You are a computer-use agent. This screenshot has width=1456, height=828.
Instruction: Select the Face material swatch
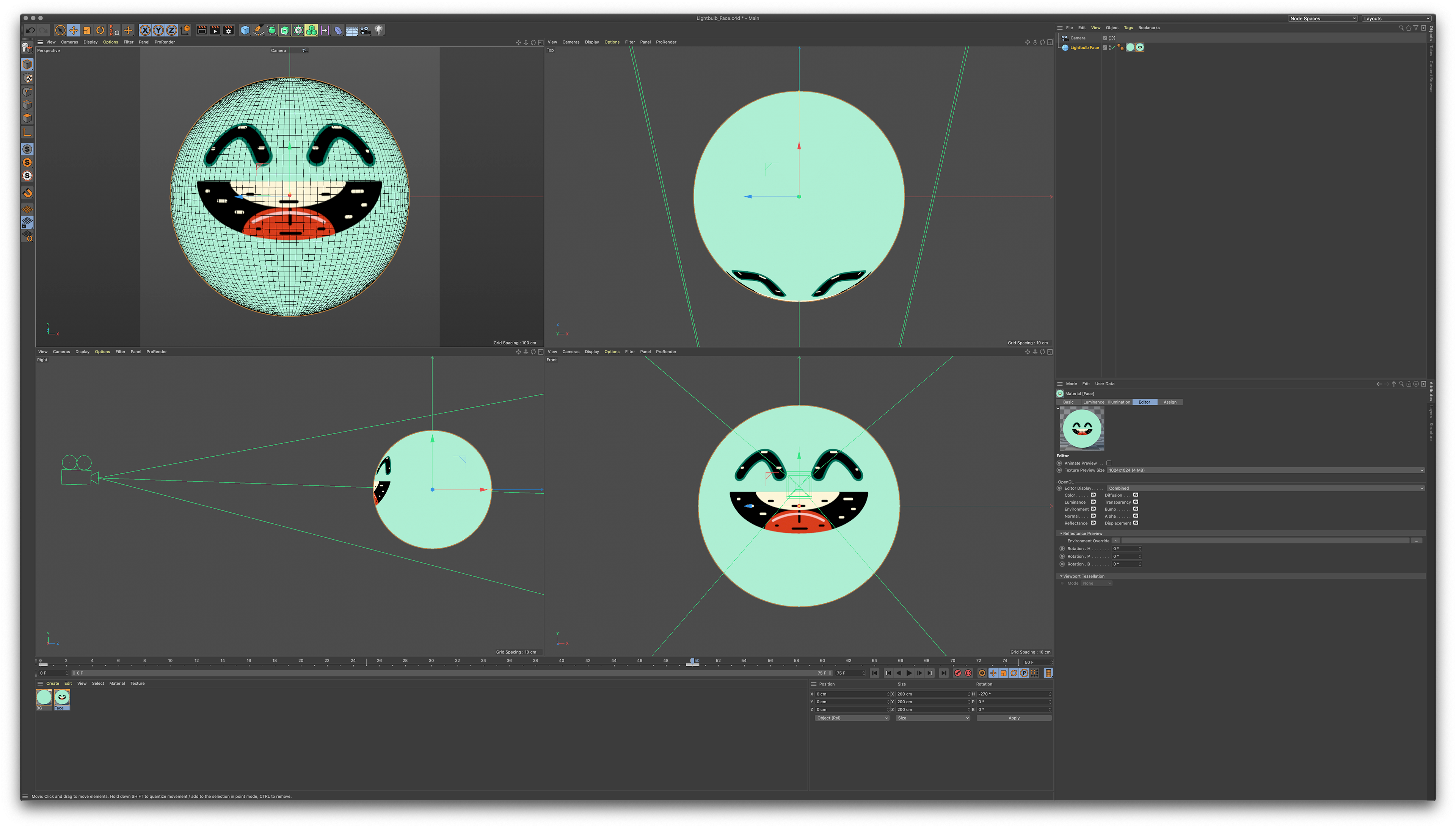(x=61, y=697)
